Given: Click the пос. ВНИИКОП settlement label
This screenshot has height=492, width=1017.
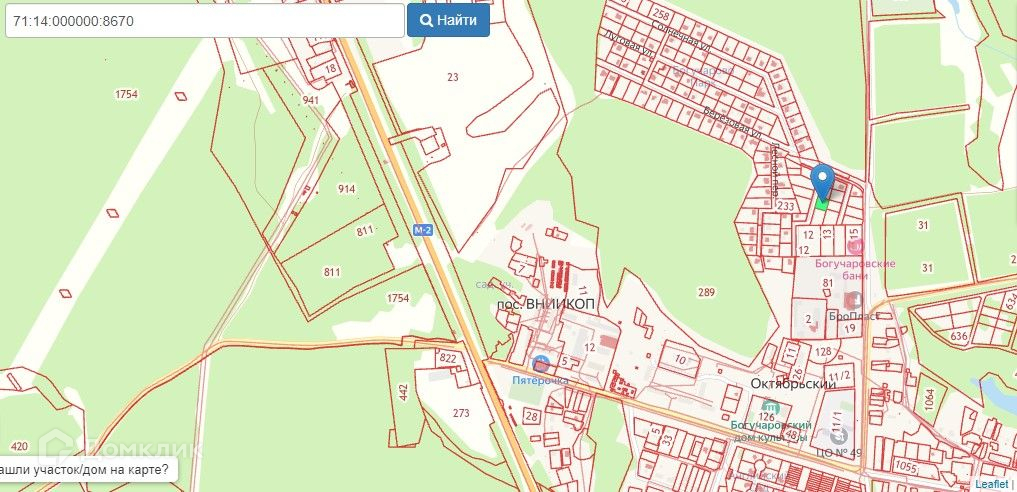Looking at the screenshot, I should tap(545, 304).
